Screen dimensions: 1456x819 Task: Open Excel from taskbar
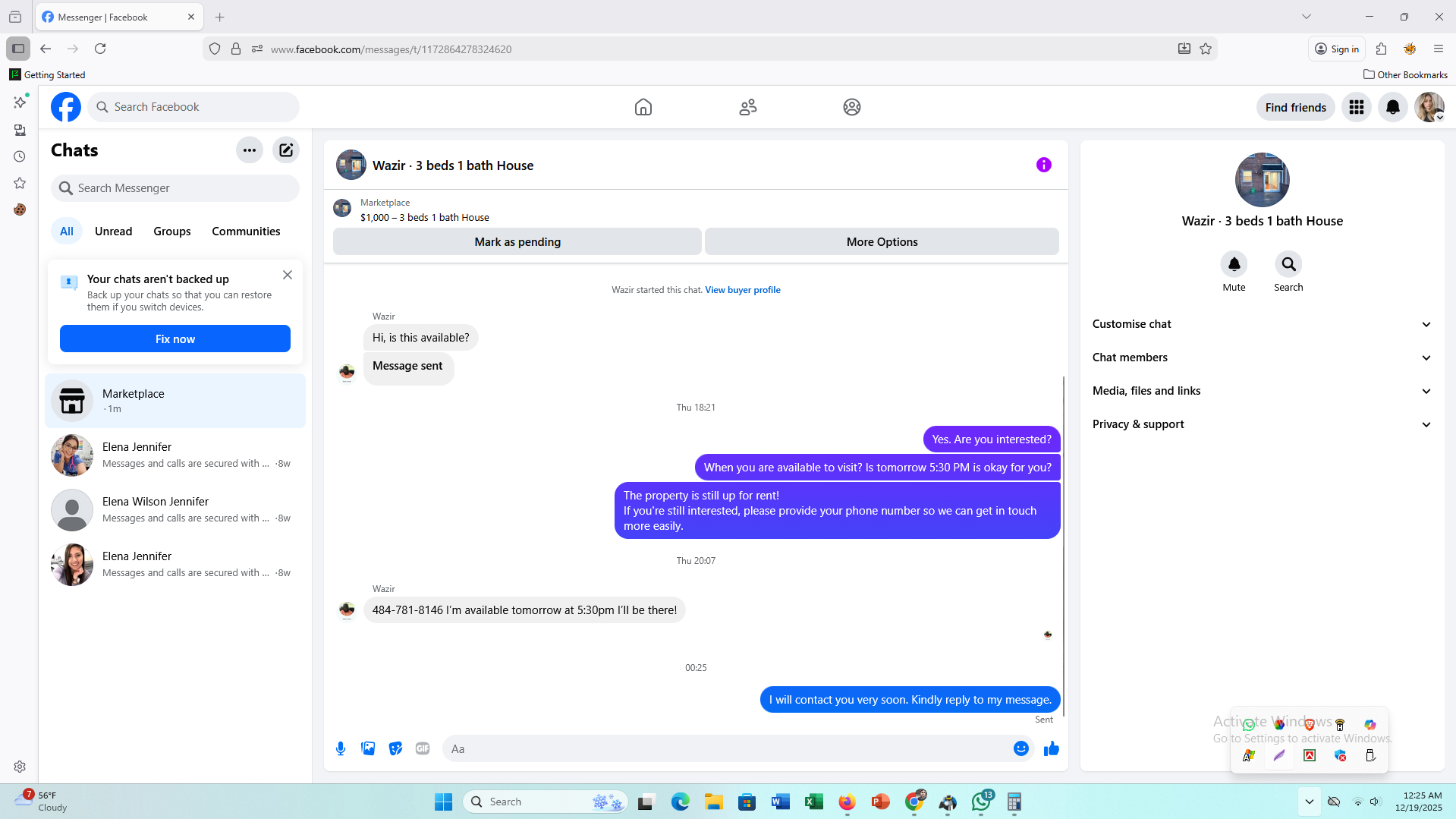tap(814, 802)
